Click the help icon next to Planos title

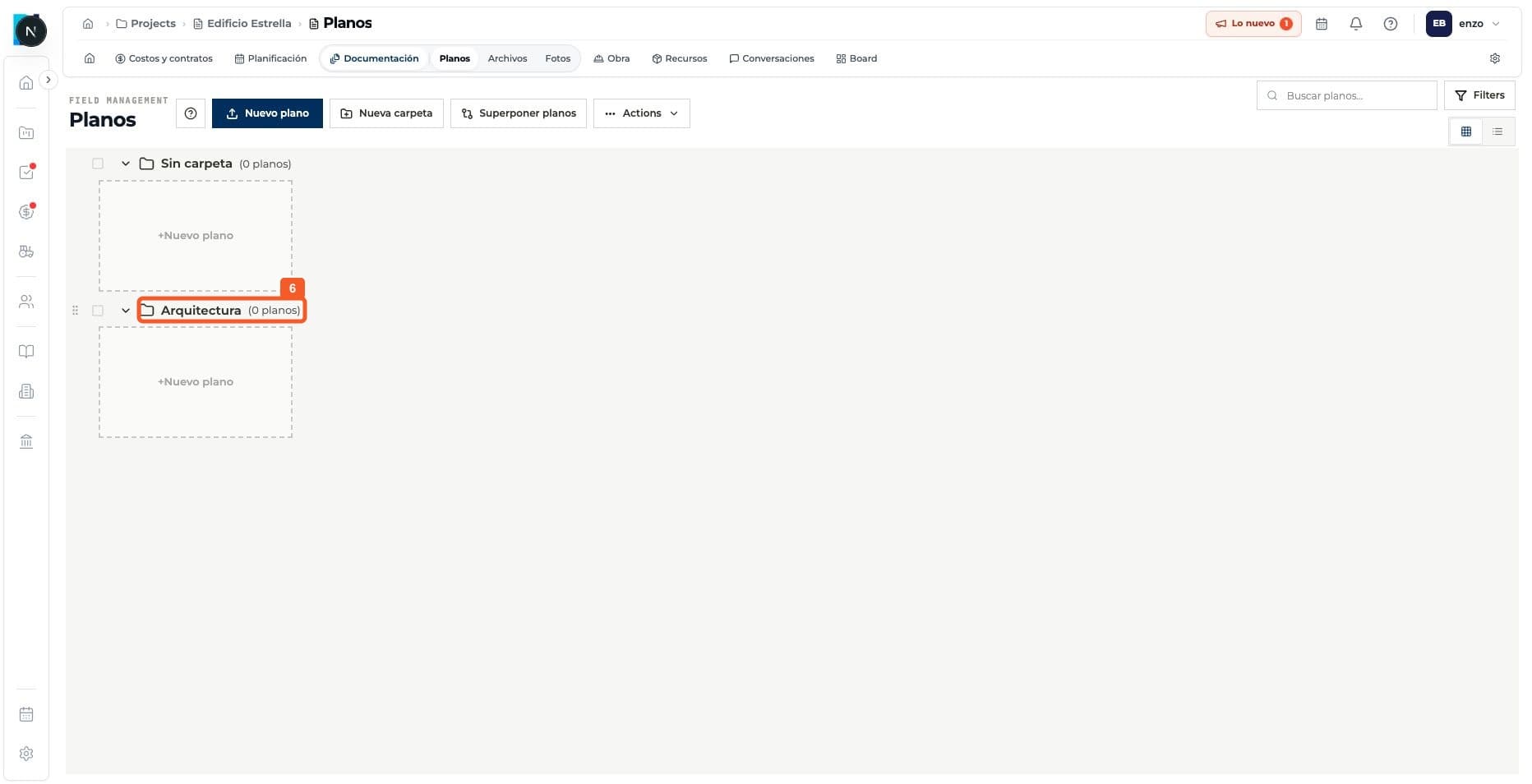coord(191,113)
